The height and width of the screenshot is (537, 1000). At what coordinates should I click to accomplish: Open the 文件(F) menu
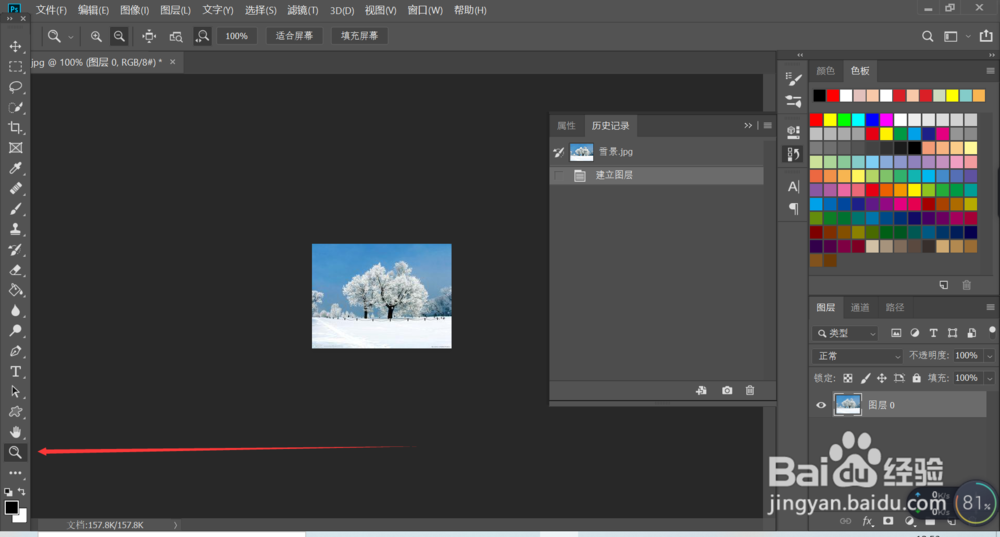tap(51, 10)
